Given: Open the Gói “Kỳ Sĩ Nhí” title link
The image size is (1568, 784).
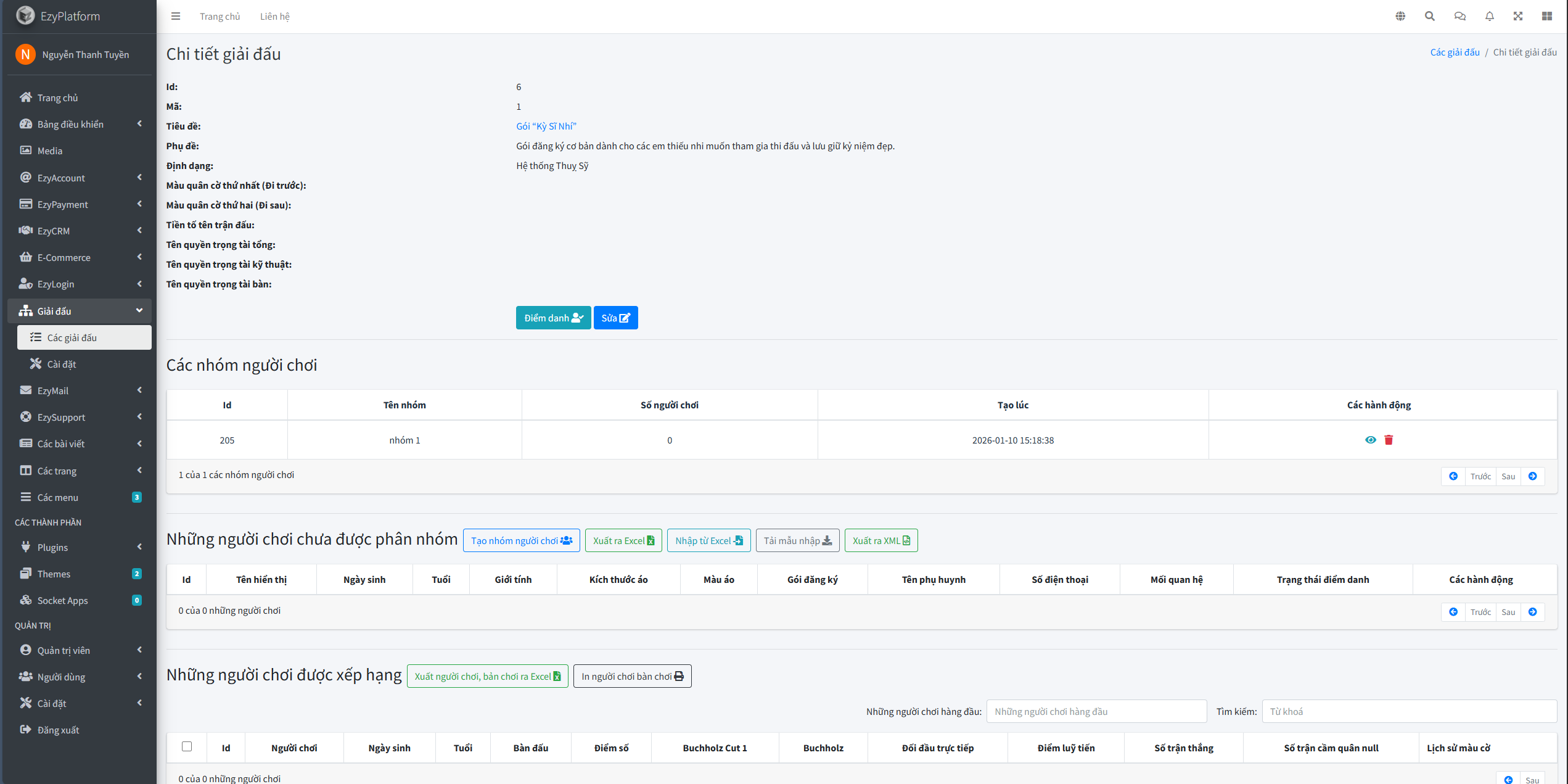Looking at the screenshot, I should [x=546, y=126].
